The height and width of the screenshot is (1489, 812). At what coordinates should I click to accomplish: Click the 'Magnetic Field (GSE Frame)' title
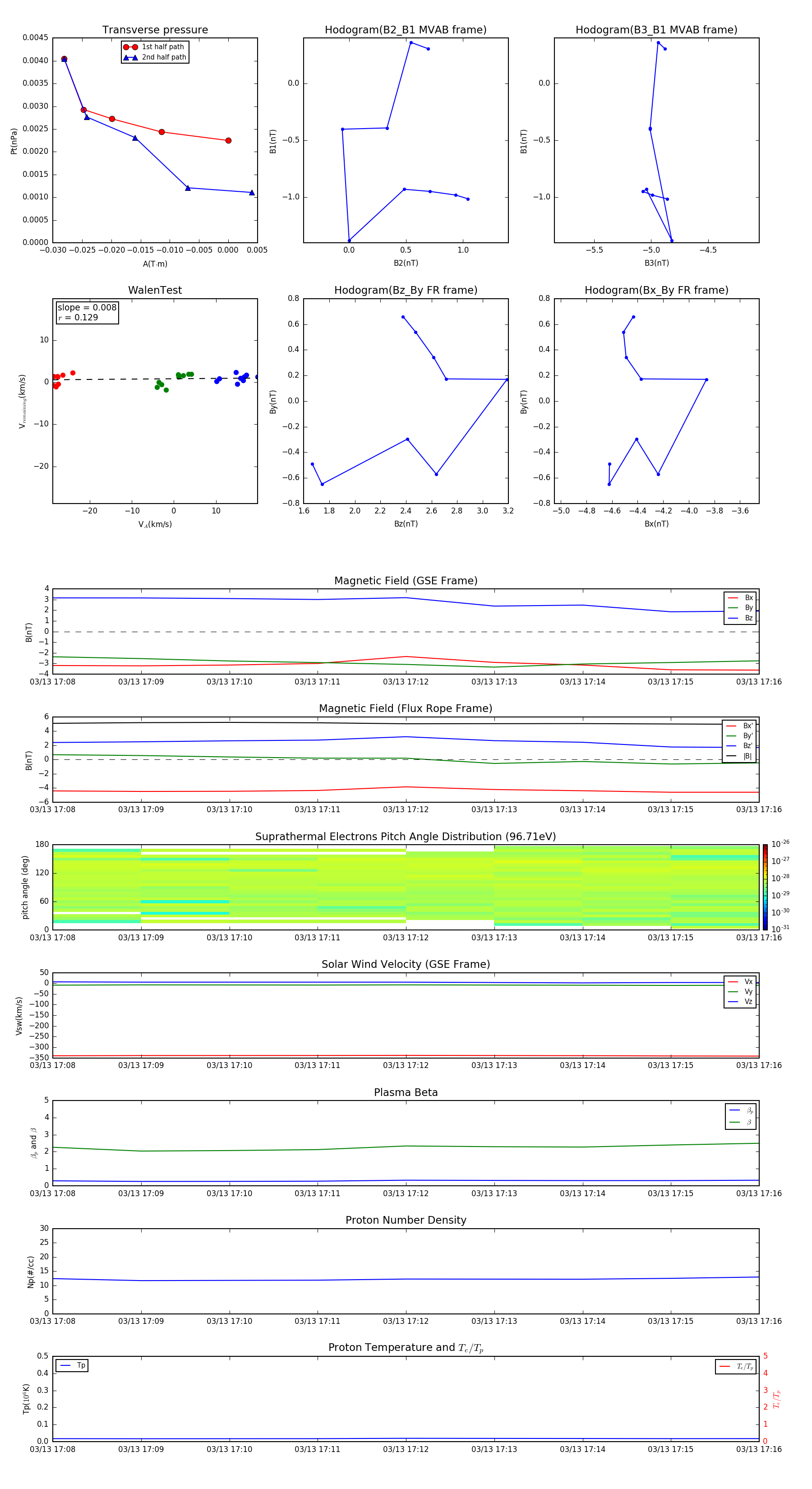[x=406, y=581]
